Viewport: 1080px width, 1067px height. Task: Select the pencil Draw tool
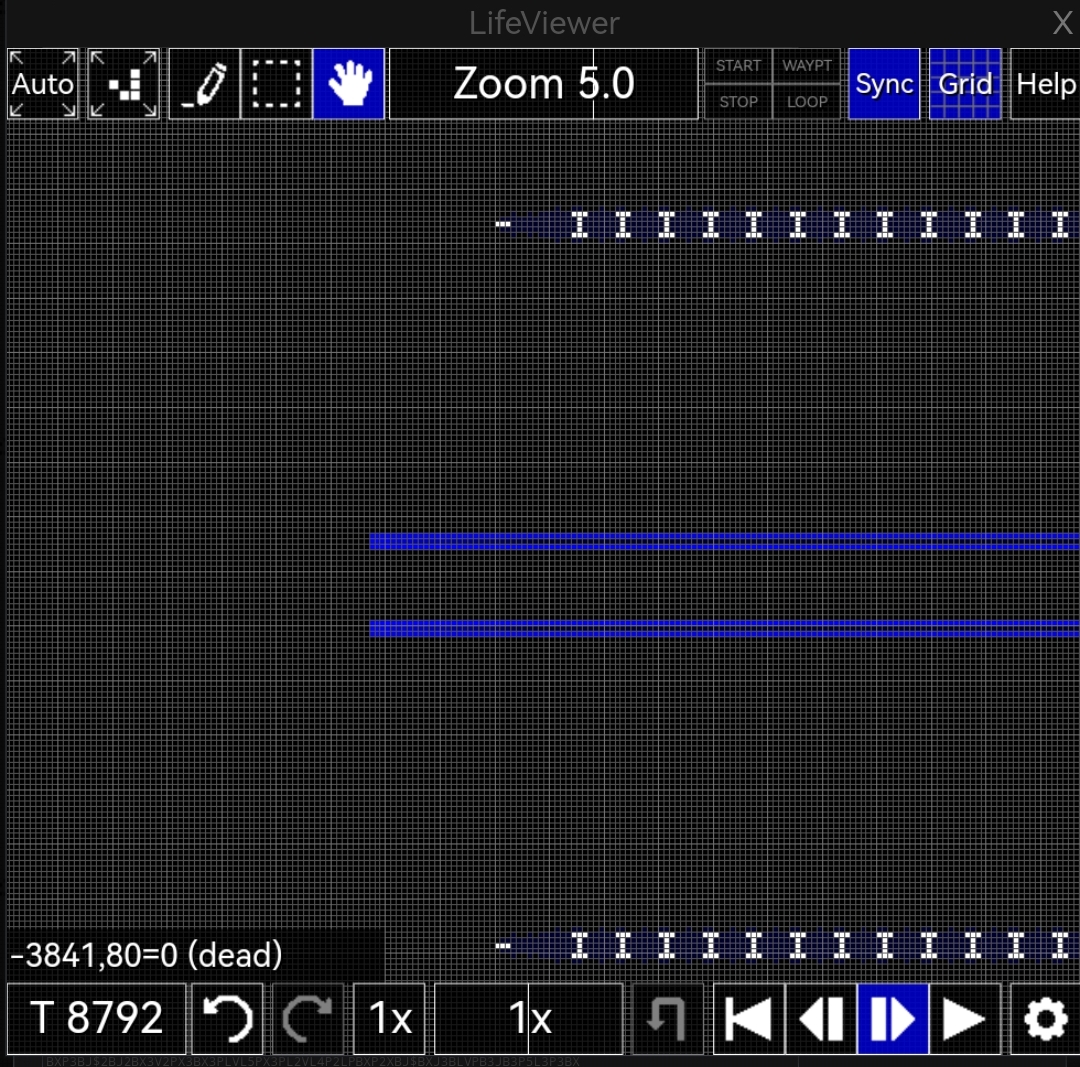[x=205, y=84]
